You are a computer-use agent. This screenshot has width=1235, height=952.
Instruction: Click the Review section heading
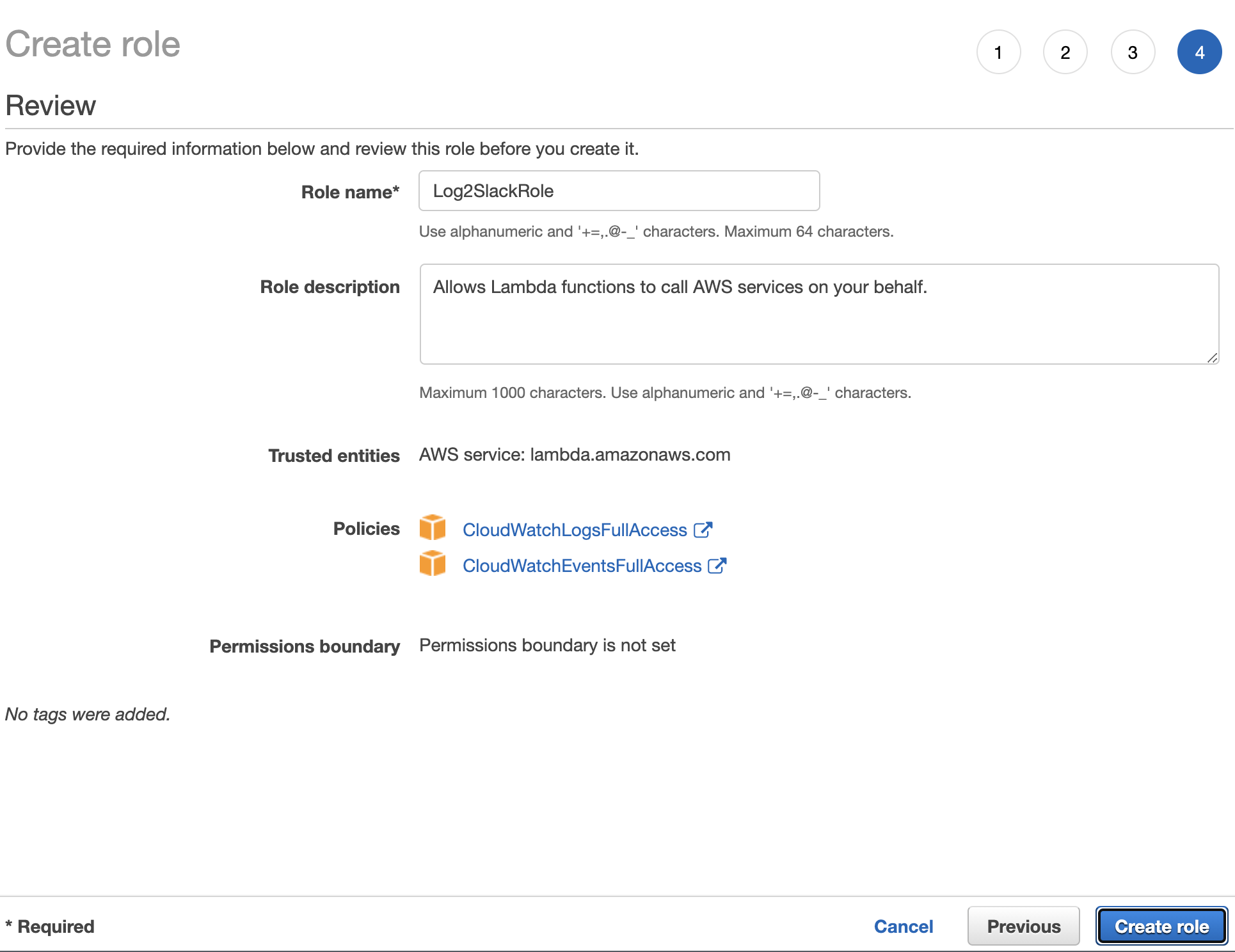(51, 106)
